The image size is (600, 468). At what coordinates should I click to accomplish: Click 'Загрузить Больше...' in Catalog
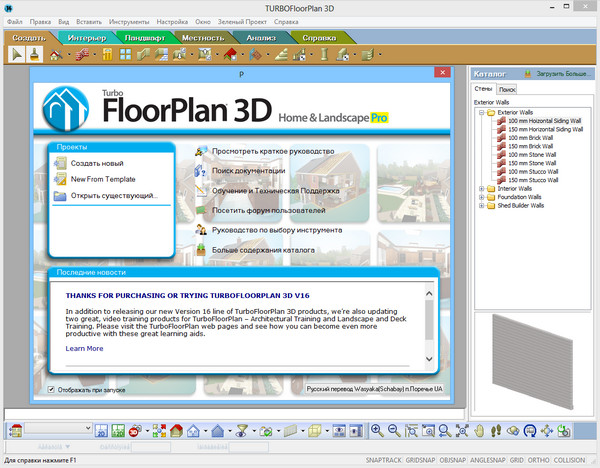tap(564, 74)
